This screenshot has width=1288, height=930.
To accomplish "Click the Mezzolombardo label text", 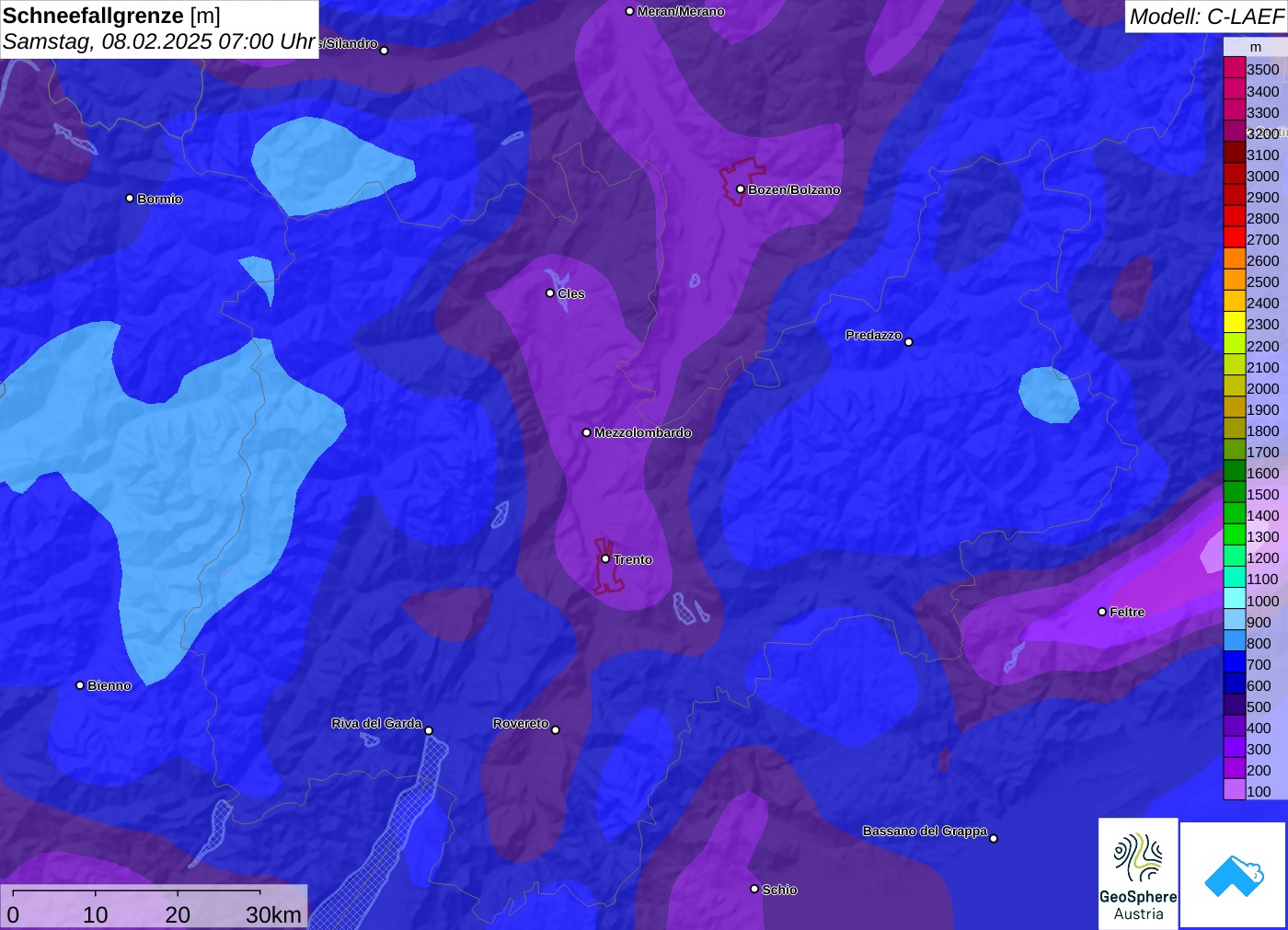I will 643,432.
